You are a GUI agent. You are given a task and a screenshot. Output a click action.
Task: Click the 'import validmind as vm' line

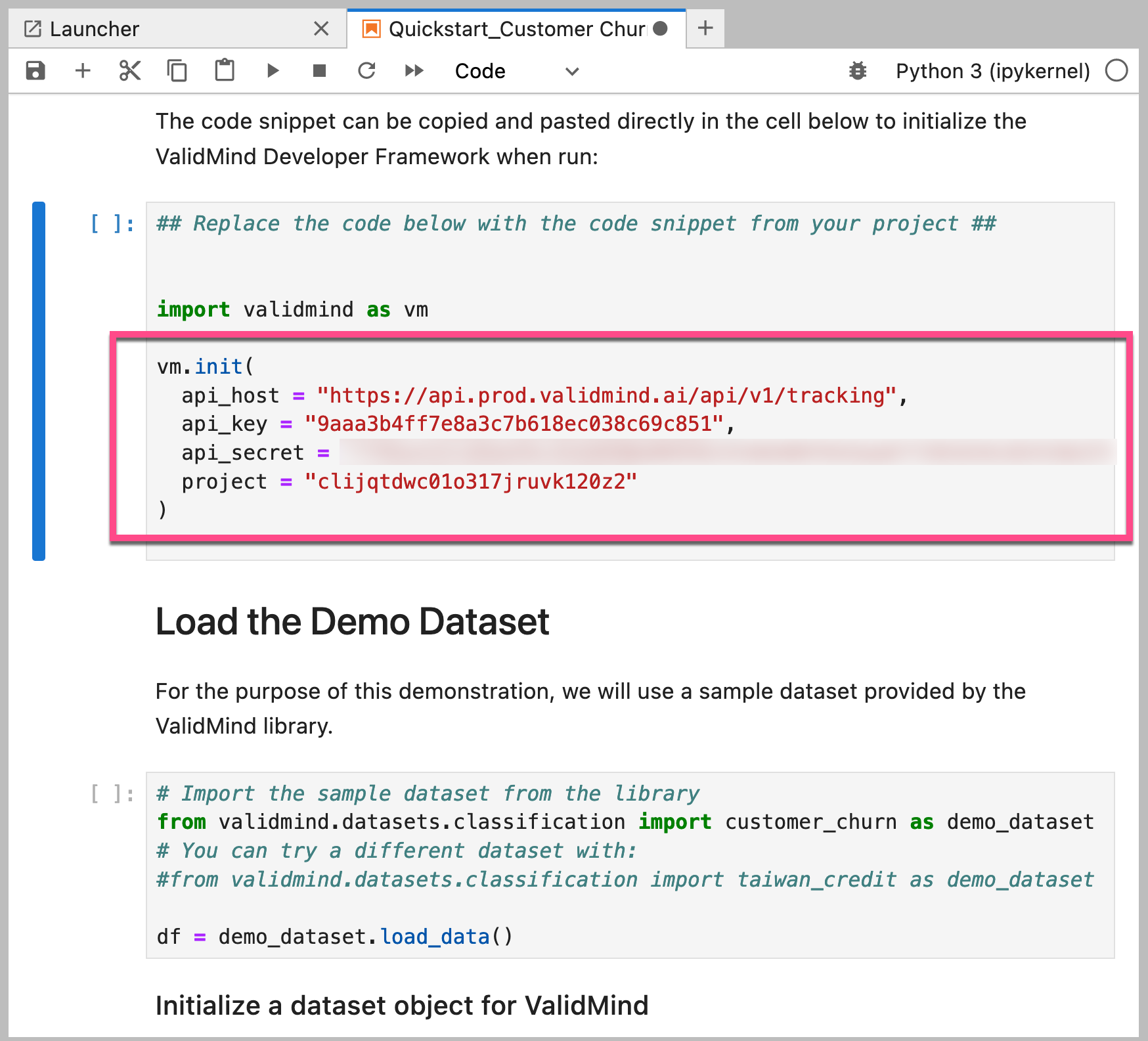292,309
